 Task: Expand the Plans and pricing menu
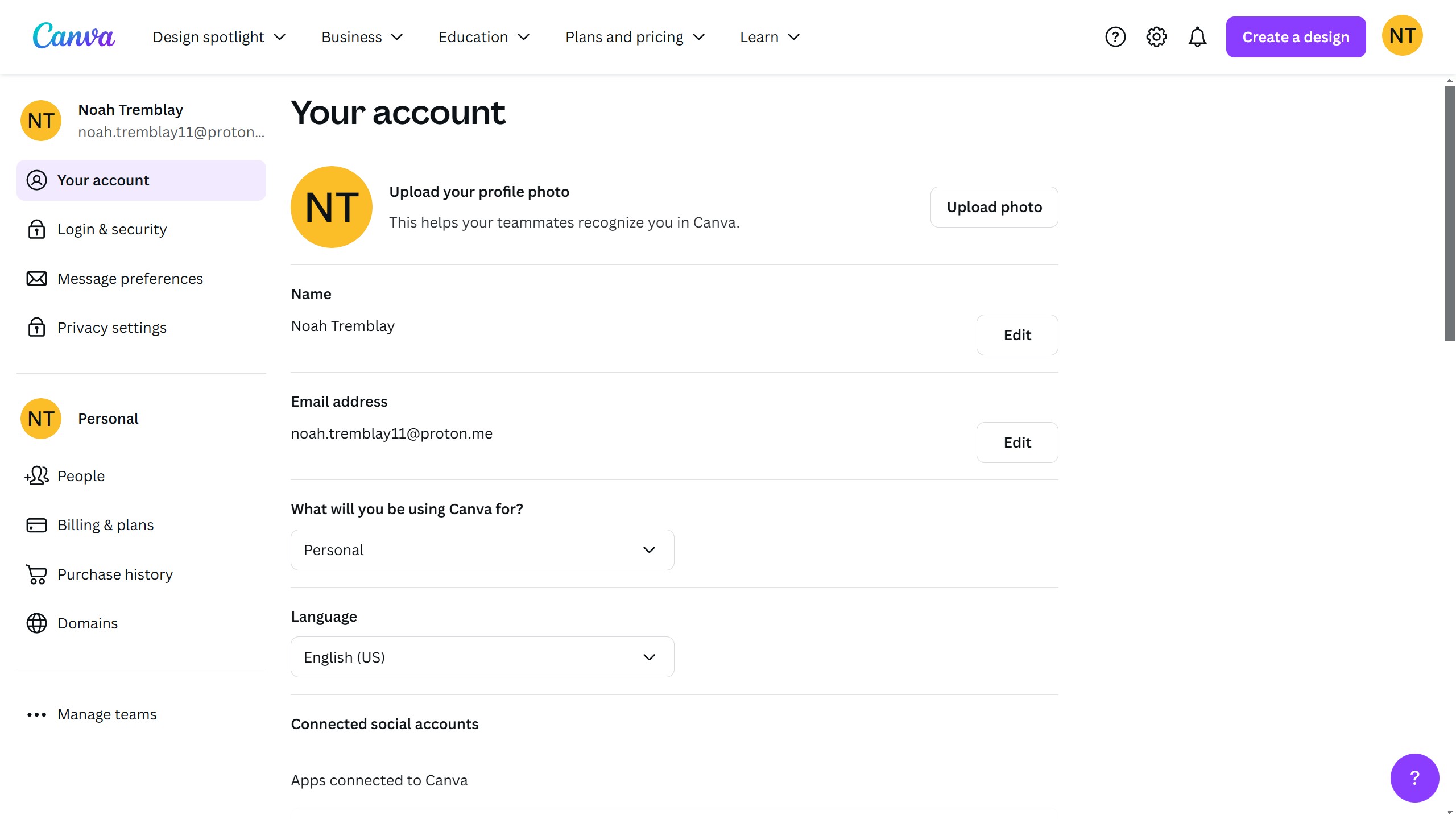tap(635, 37)
